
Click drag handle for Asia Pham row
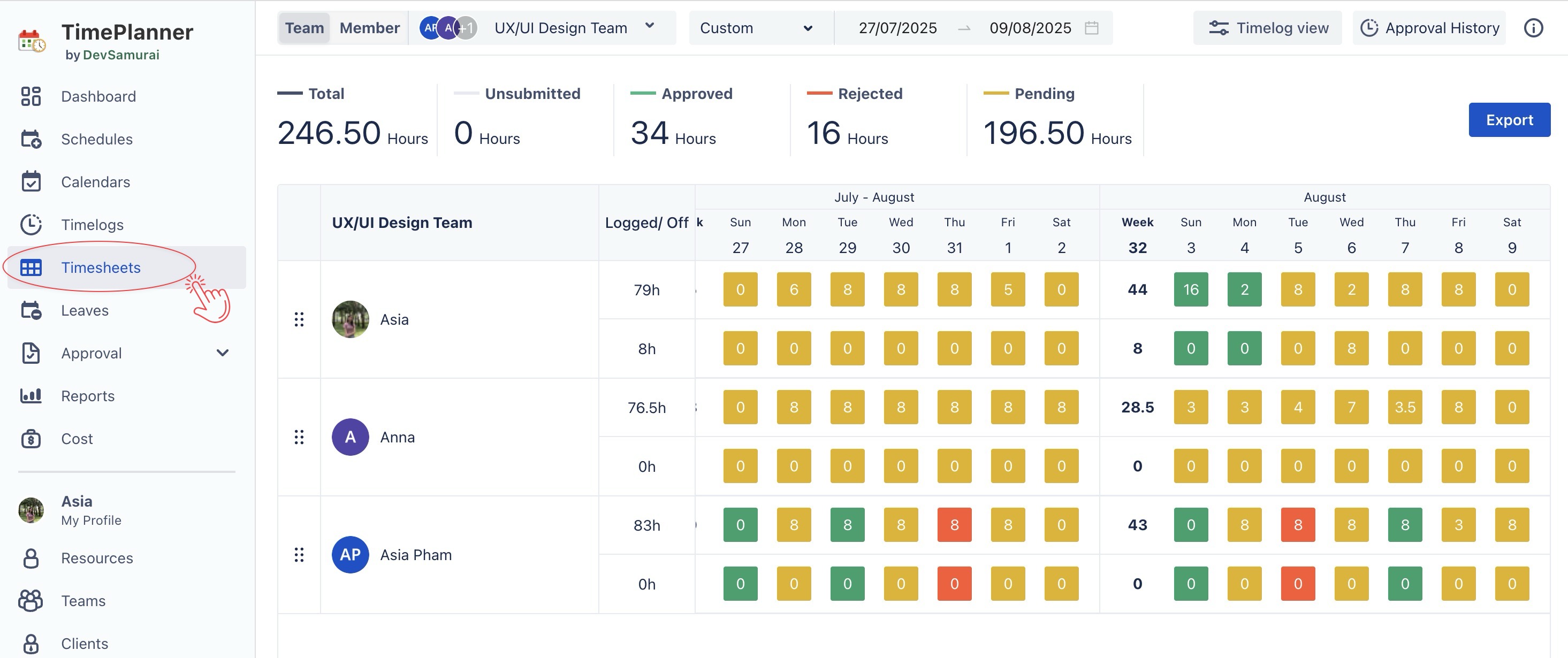pyautogui.click(x=299, y=555)
